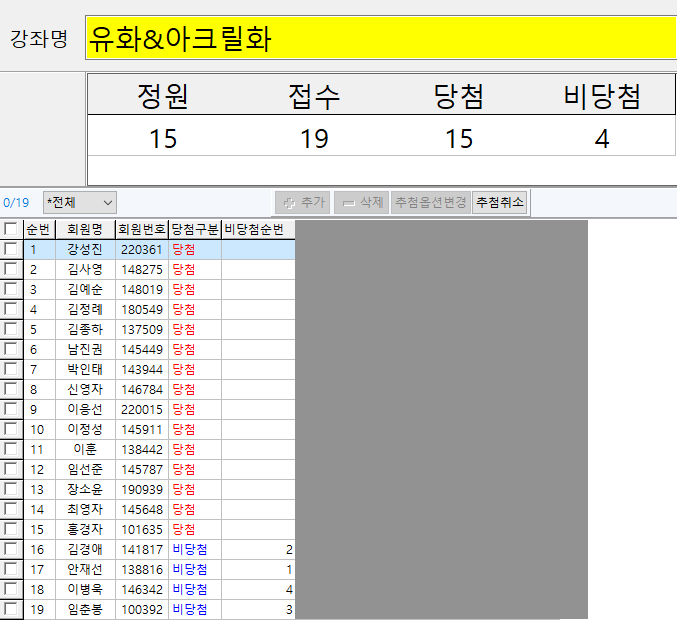This screenshot has width=677, height=621.
Task: Select member name 장소윤
Action: pyautogui.click(x=85, y=489)
